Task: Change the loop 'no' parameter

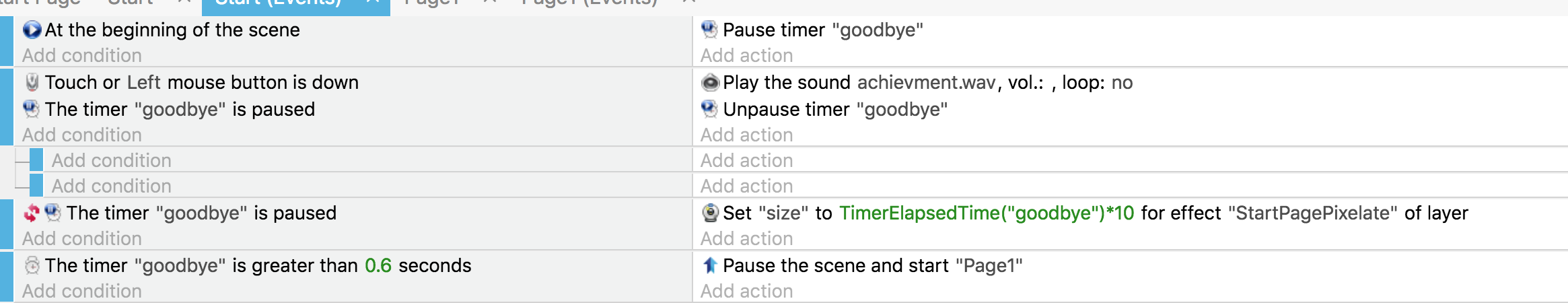Action: point(1122,82)
